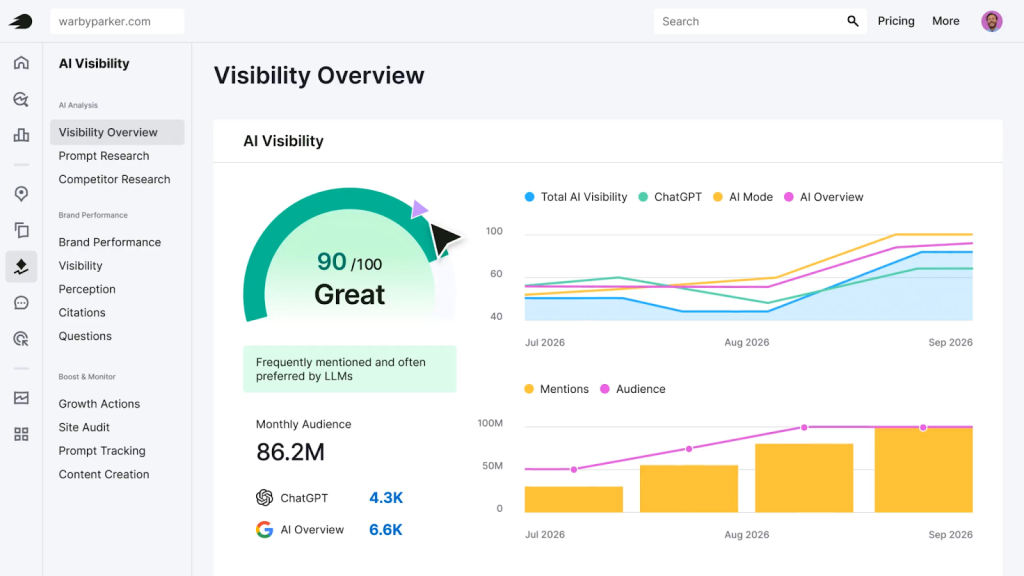The height and width of the screenshot is (576, 1024).
Task: Open the apps grid sidebar icon
Action: 21,434
